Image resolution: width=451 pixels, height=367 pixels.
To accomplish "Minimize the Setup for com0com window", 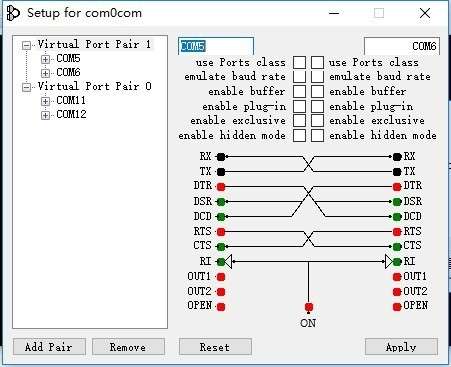I will pyautogui.click(x=334, y=13).
